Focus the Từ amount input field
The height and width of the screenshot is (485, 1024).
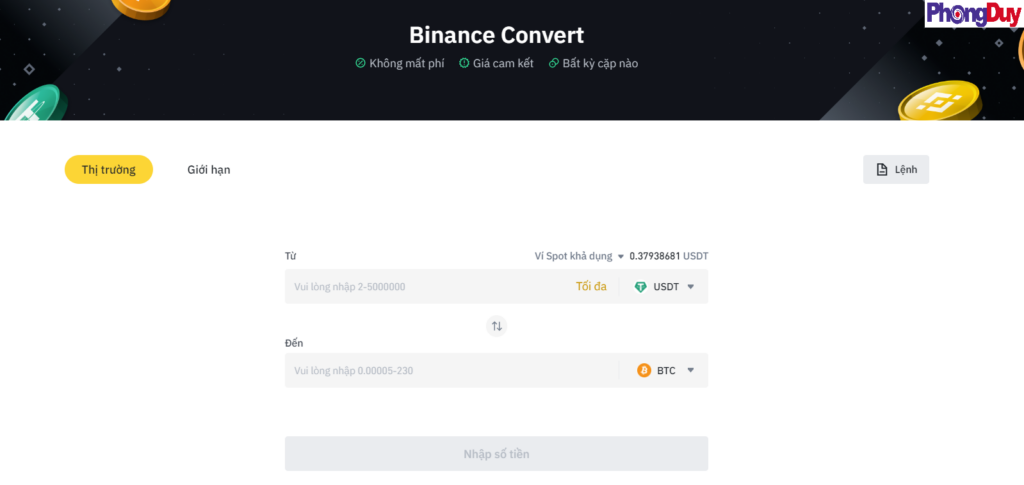pos(425,287)
